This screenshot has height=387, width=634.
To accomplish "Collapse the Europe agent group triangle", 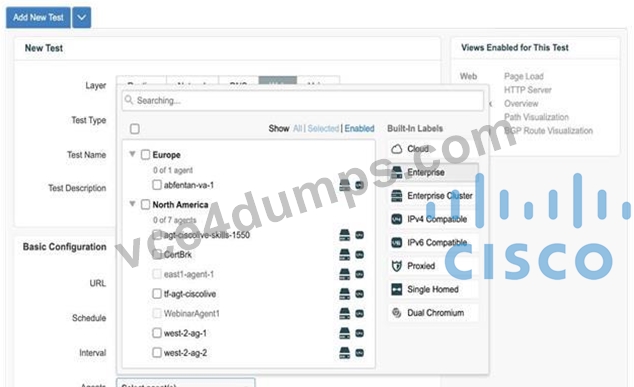I will point(132,154).
